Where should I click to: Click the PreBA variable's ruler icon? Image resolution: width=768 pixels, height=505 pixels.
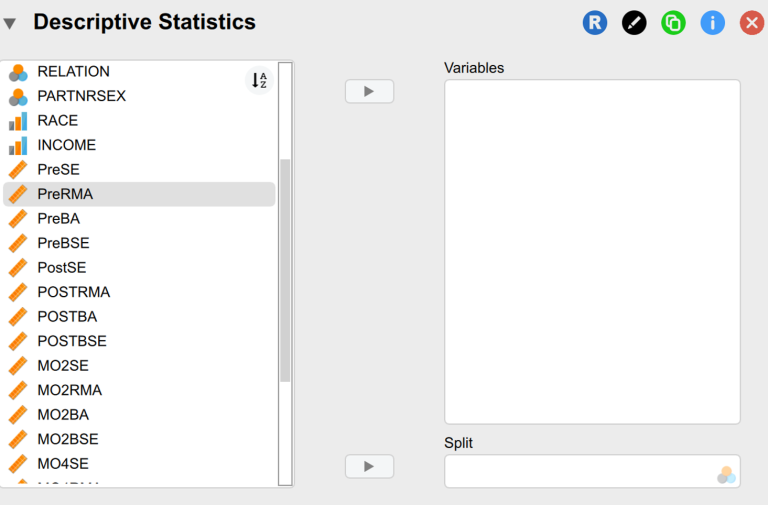click(x=18, y=219)
